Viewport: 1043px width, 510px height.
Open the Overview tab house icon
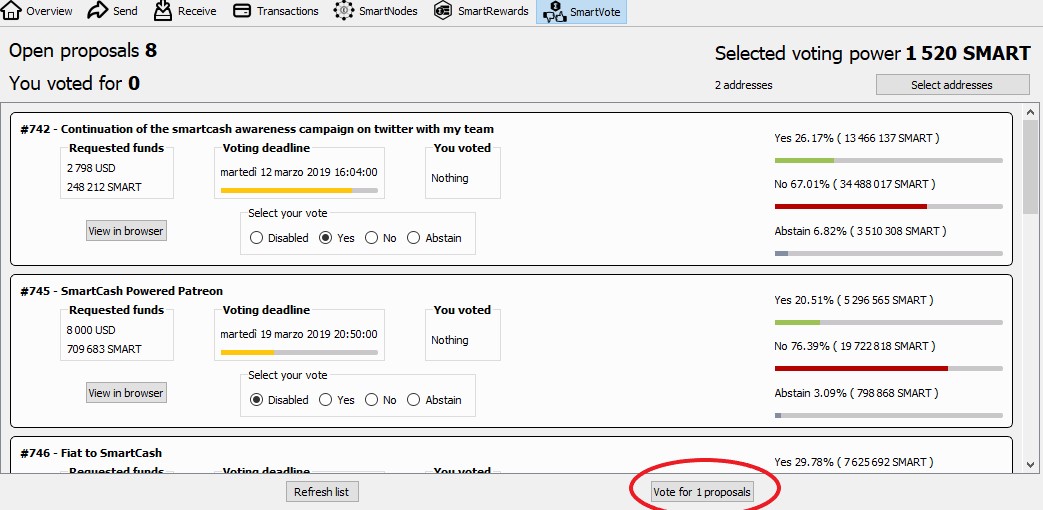coord(11,11)
